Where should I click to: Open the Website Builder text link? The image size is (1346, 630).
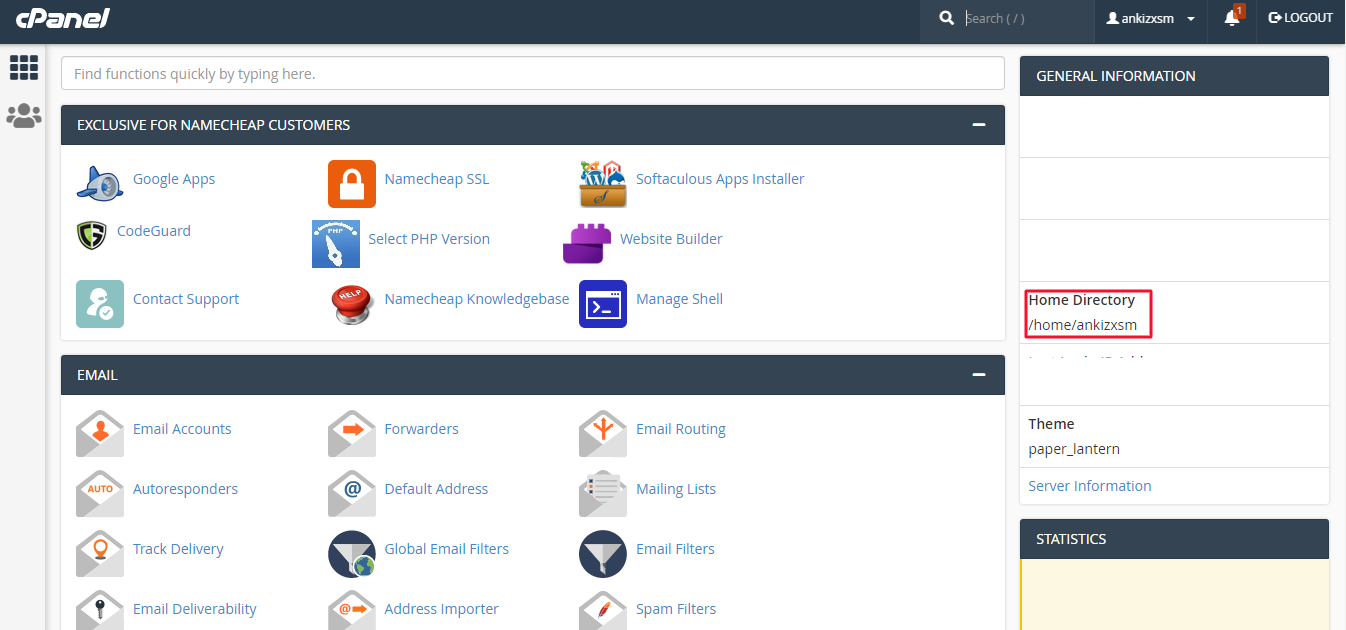[671, 239]
